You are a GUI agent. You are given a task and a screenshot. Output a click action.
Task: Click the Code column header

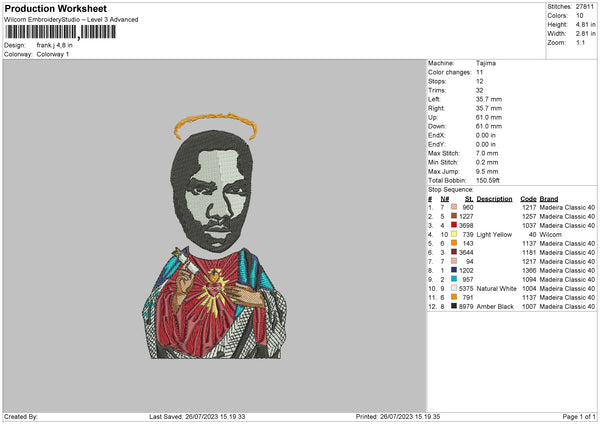(528, 198)
